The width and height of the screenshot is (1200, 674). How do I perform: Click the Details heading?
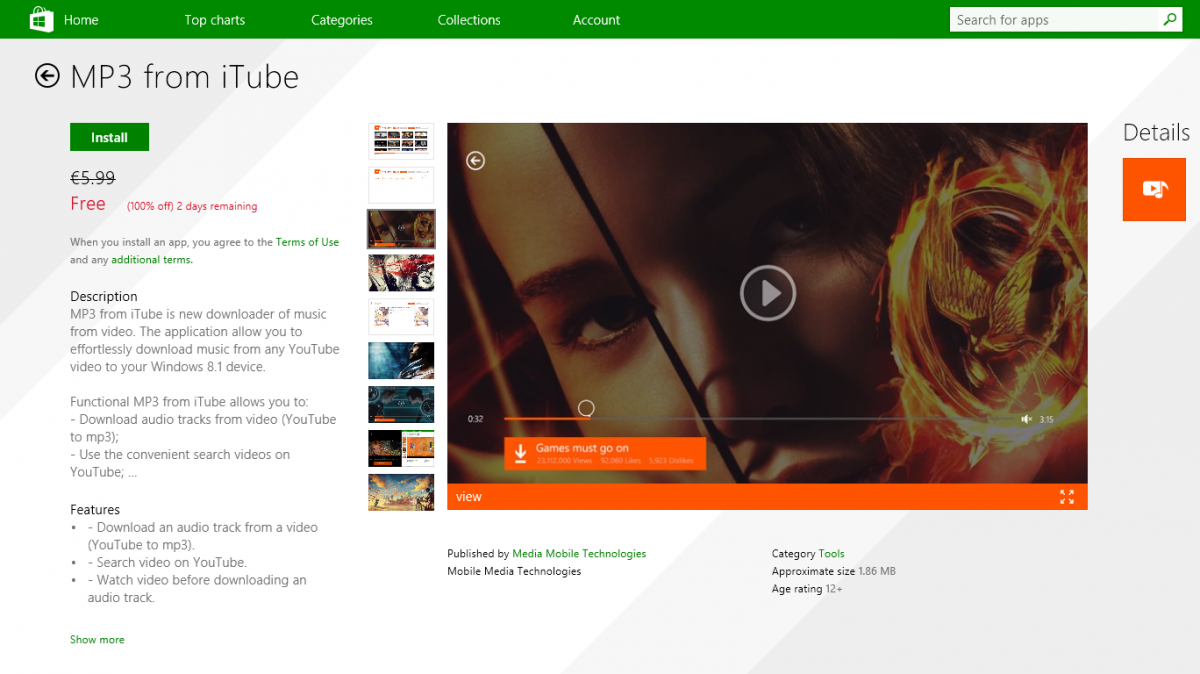click(x=1157, y=133)
